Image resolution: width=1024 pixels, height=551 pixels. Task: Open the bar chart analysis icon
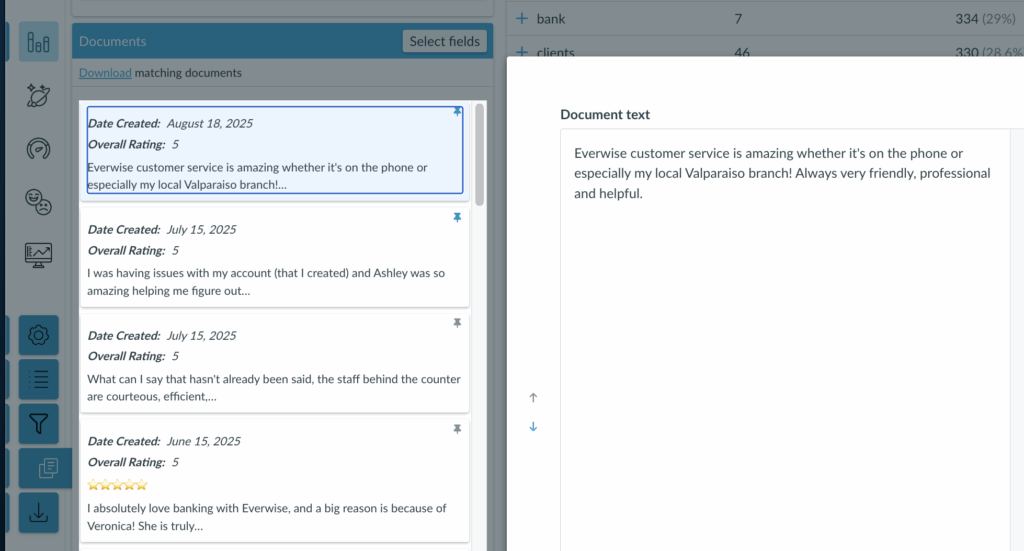point(39,42)
